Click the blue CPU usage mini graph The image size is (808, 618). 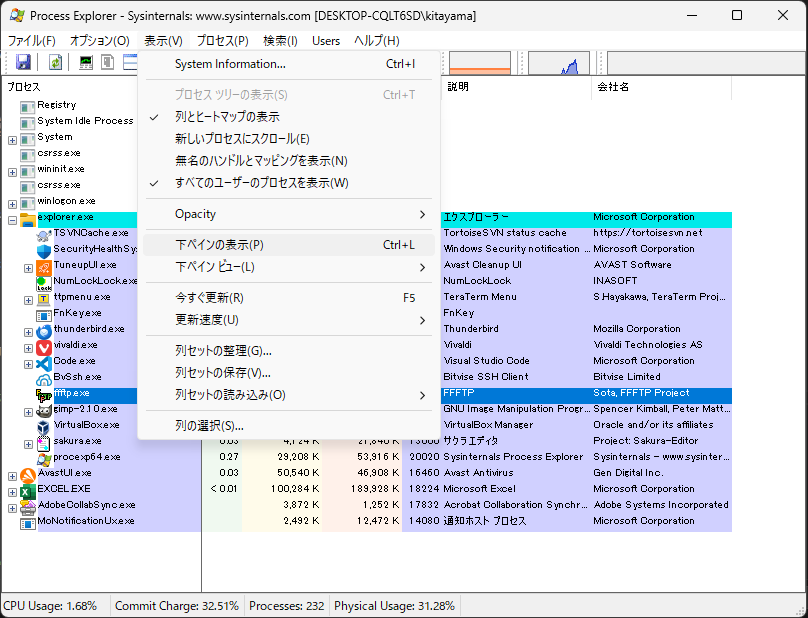559,63
